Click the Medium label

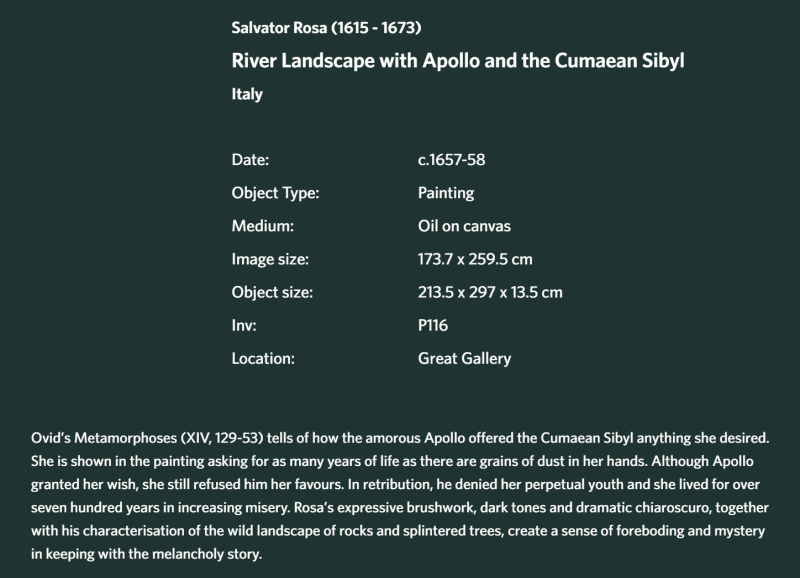tap(263, 226)
